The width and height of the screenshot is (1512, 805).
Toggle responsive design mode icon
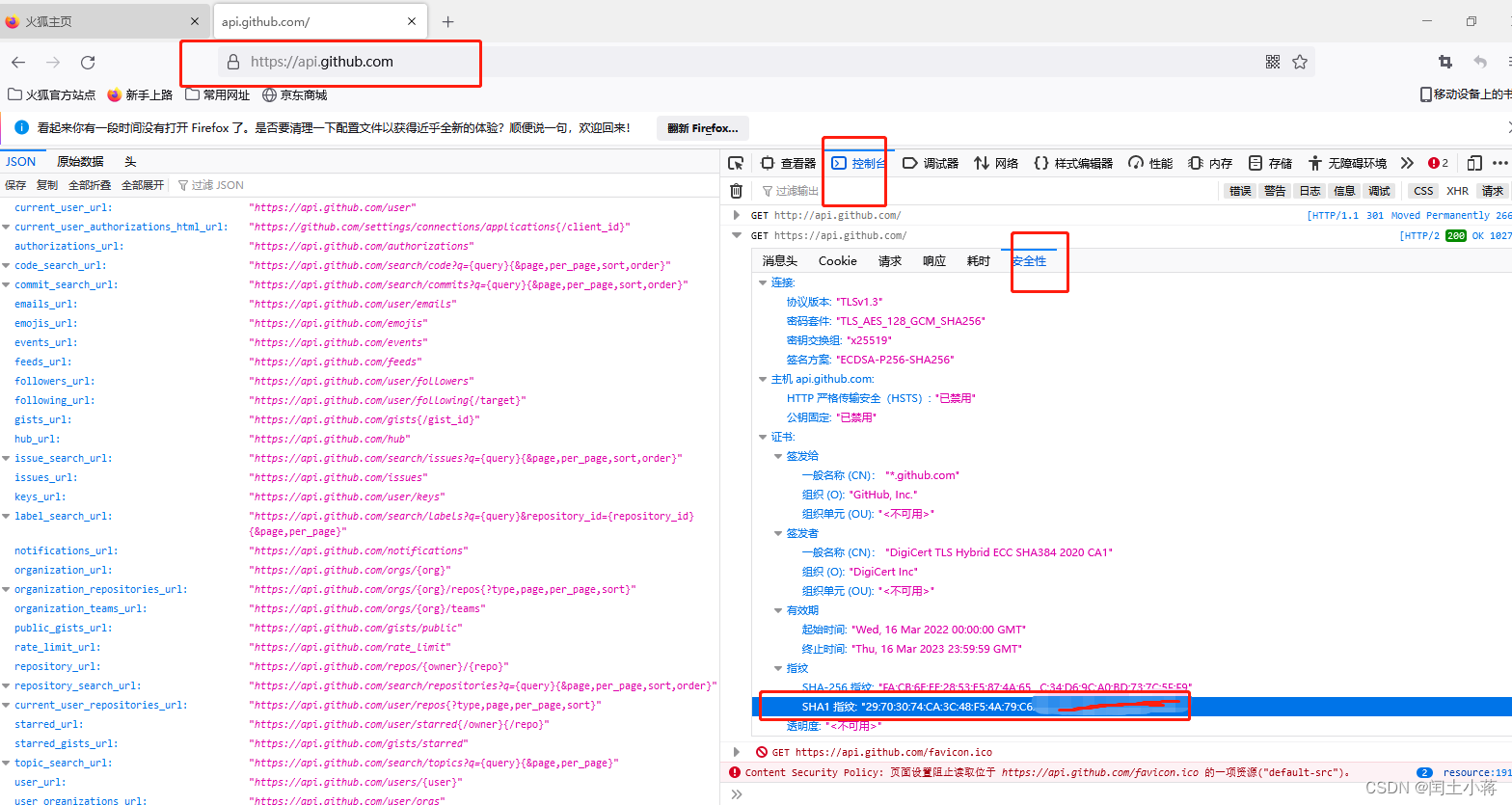(x=1473, y=163)
